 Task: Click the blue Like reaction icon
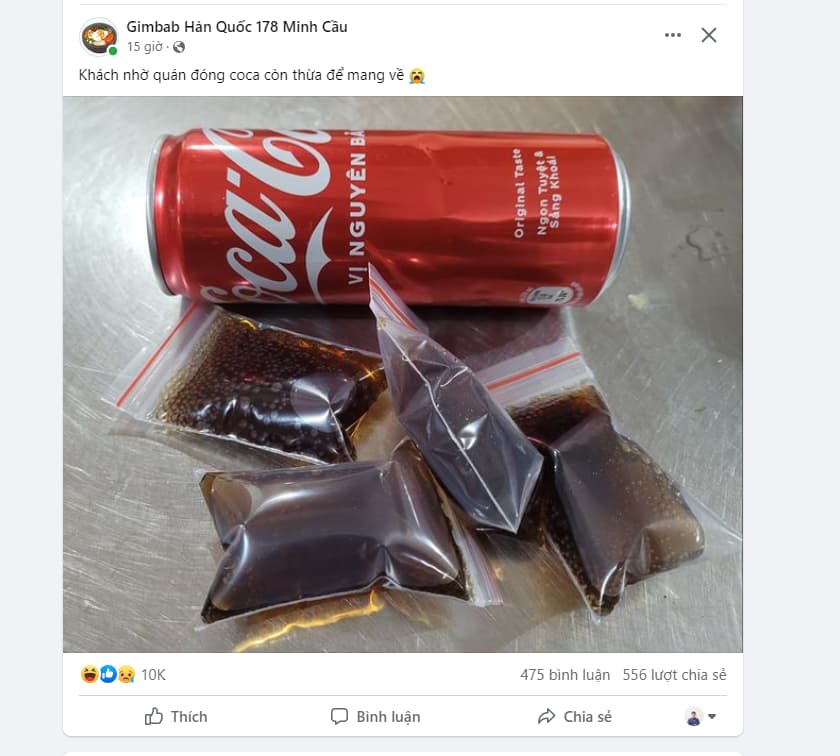click(108, 675)
